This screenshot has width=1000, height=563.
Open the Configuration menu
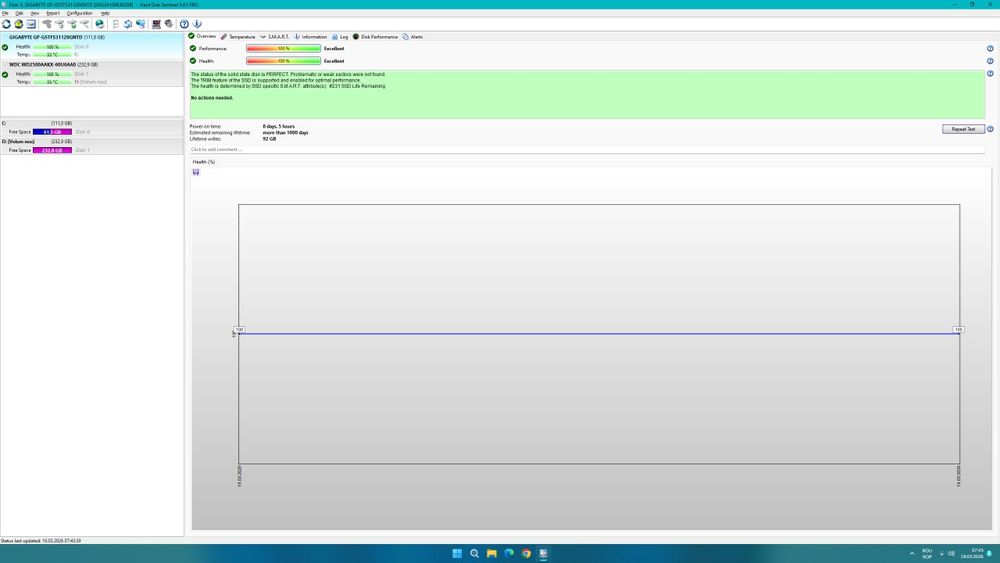[80, 13]
